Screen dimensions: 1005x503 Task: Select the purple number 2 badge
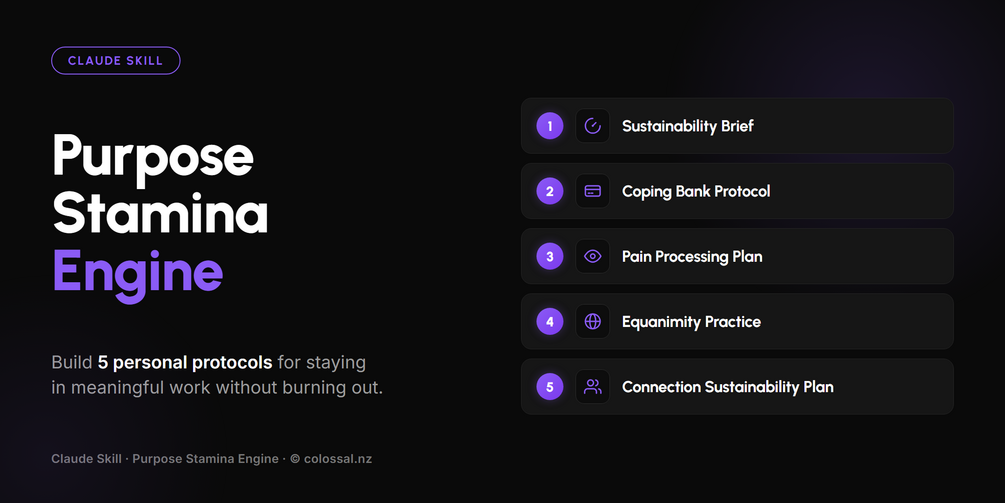[550, 191]
